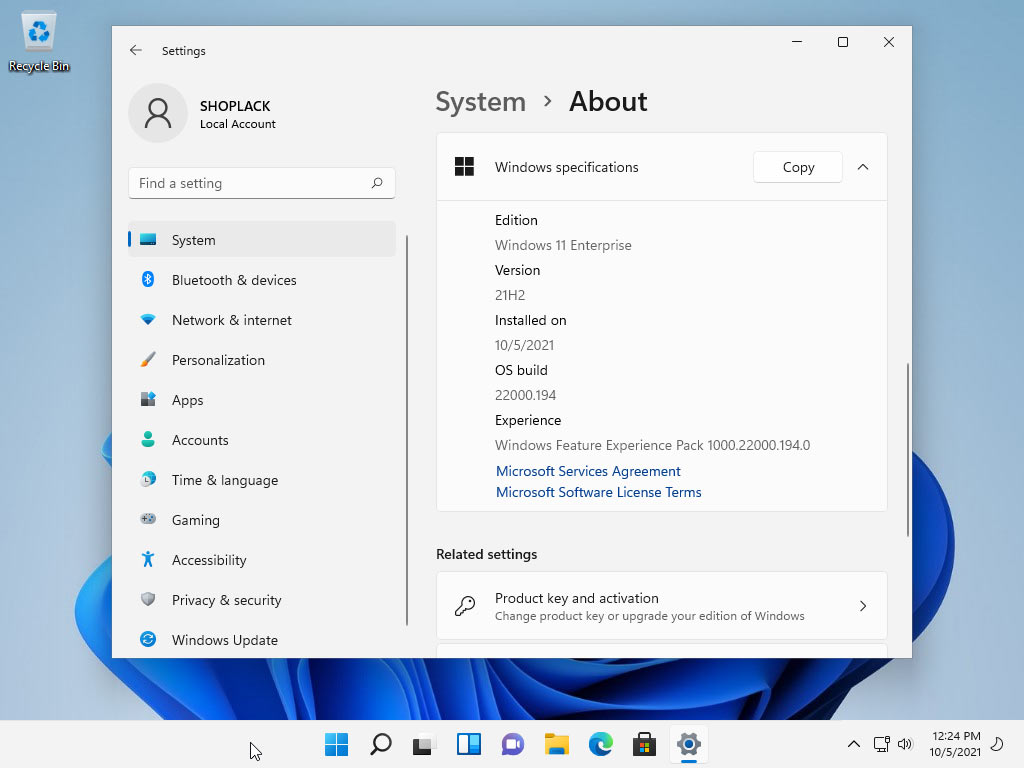Launch Microsoft Edge from taskbar
This screenshot has height=768, width=1024.
point(601,744)
